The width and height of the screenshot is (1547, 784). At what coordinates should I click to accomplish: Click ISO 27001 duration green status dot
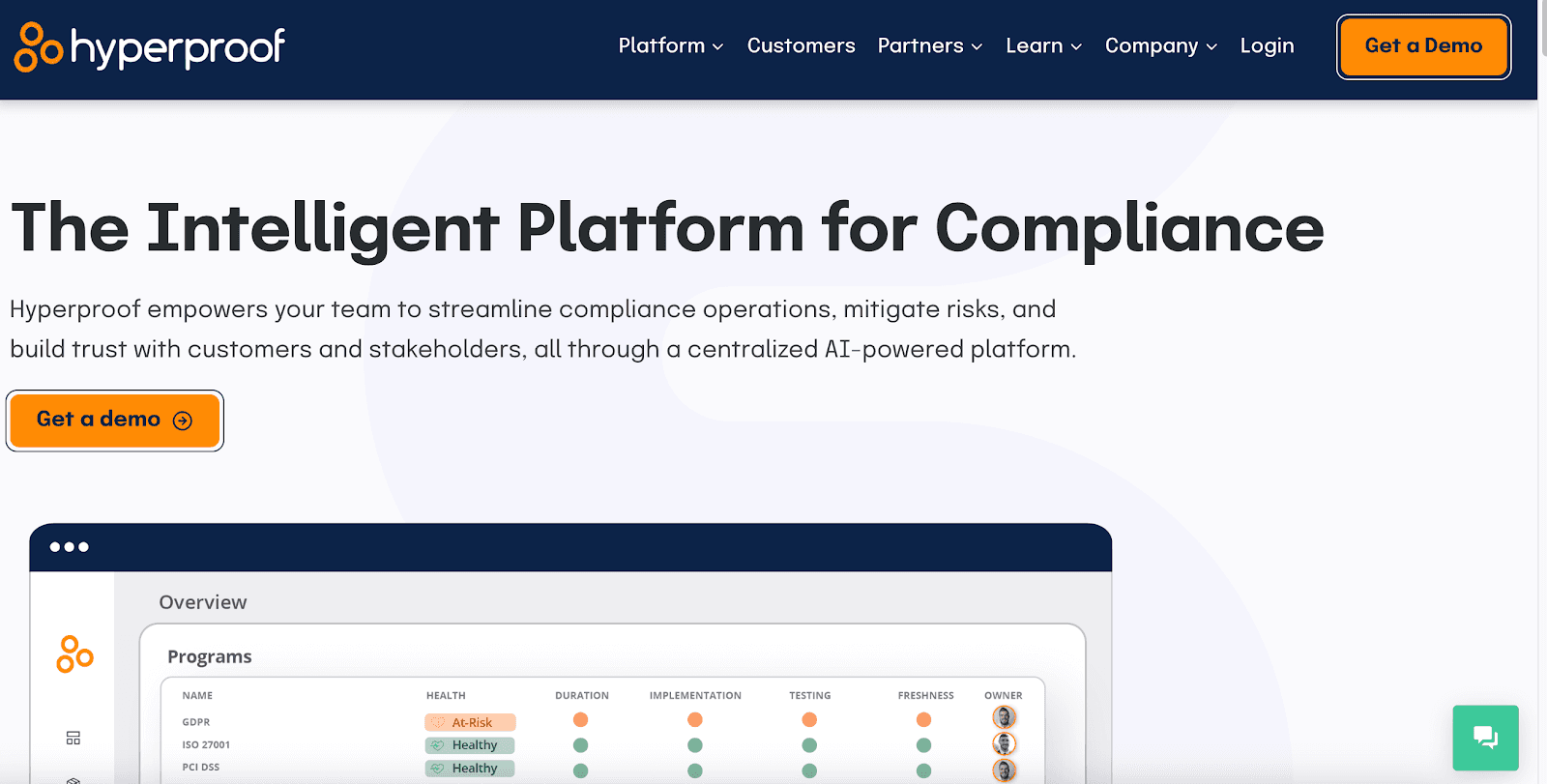click(580, 745)
